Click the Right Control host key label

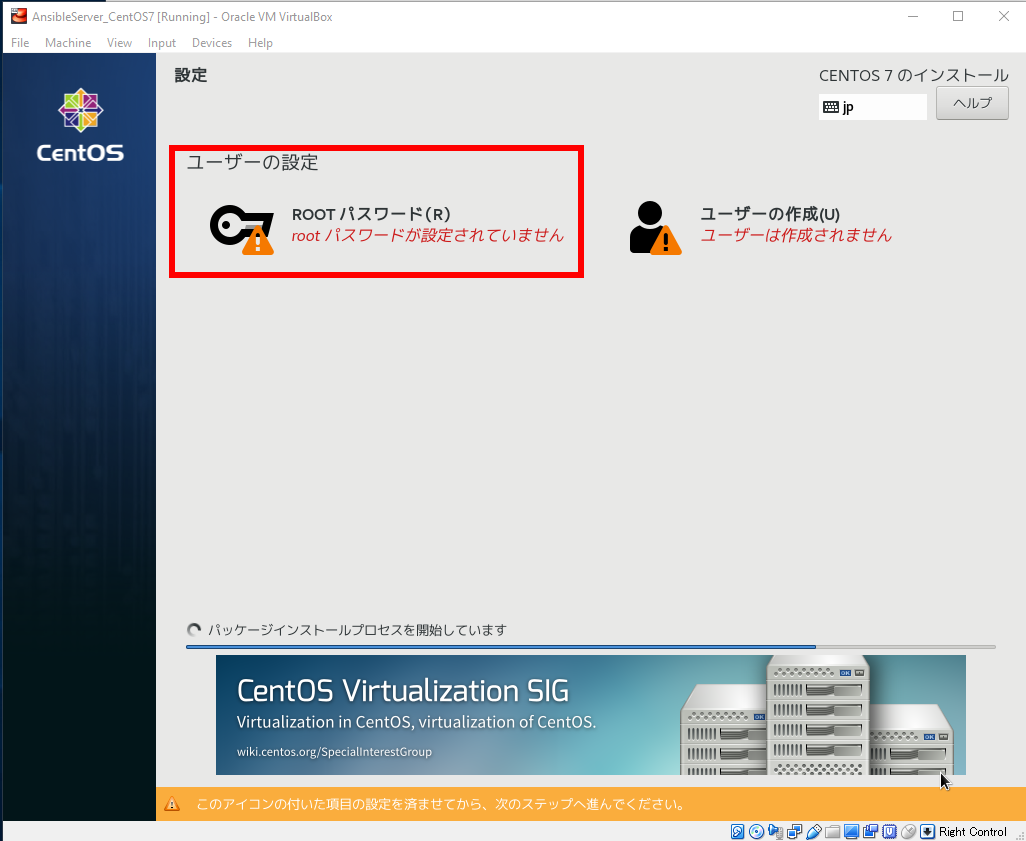[972, 831]
